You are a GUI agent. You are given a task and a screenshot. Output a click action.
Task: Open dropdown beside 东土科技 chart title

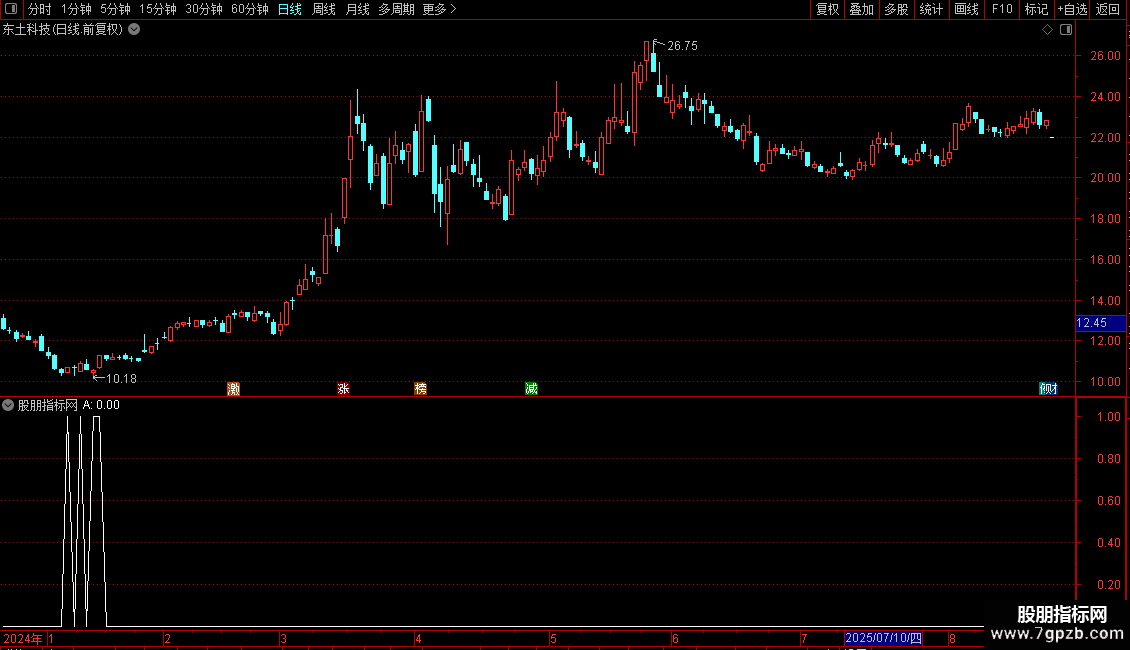coord(134,30)
